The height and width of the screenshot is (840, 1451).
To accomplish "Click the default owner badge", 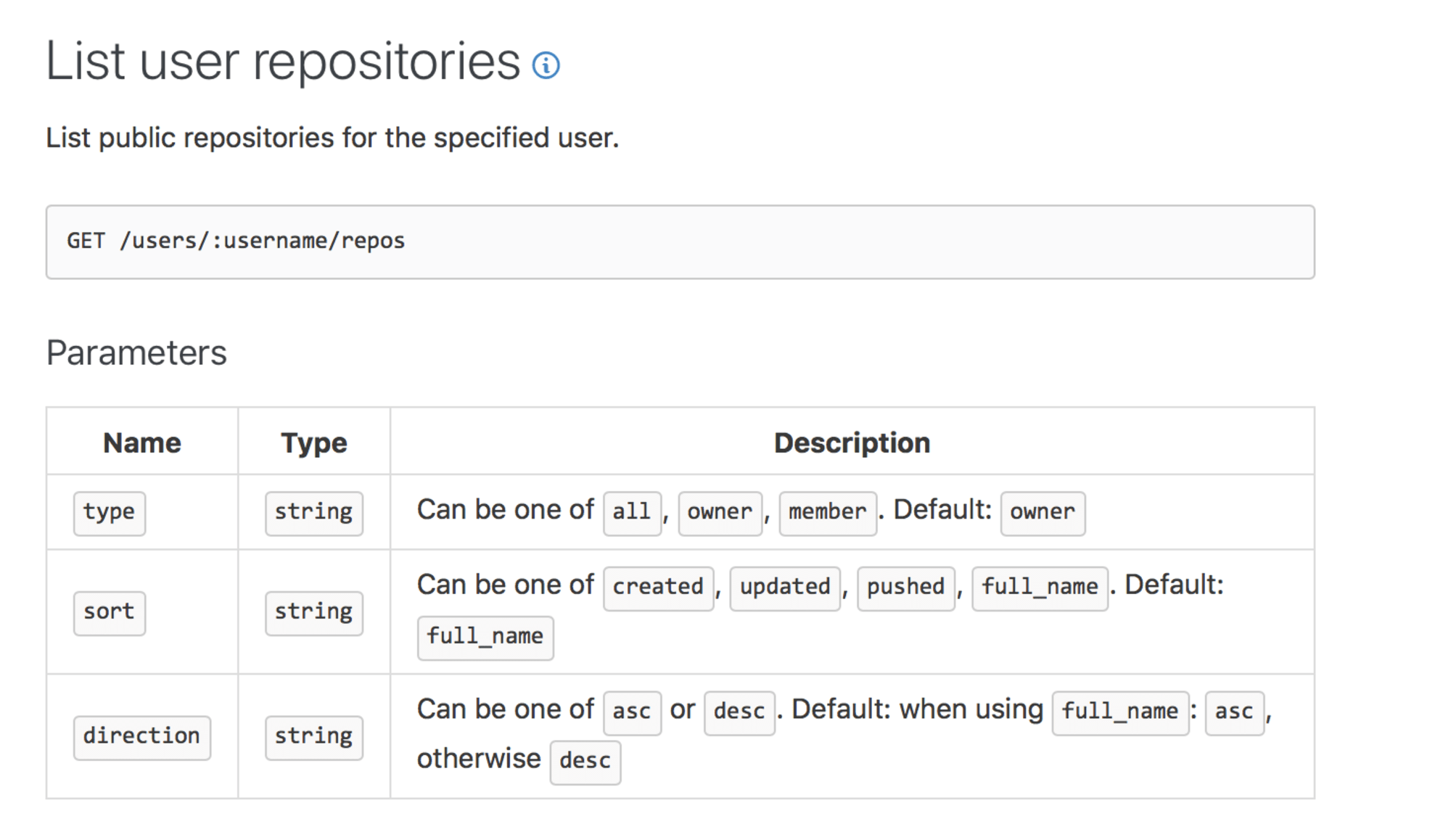I will click(x=1043, y=513).
